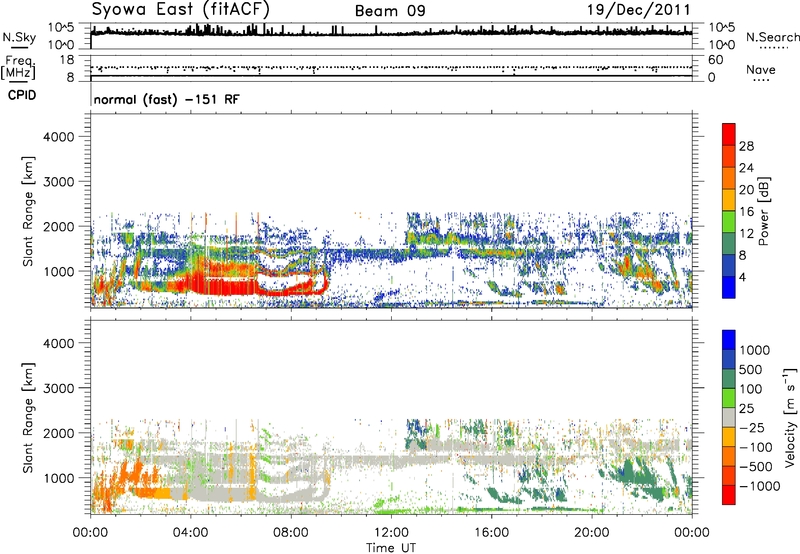This screenshot has width=800, height=554.
Task: Click the "4" value on Power colorbar
Action: [x=743, y=277]
